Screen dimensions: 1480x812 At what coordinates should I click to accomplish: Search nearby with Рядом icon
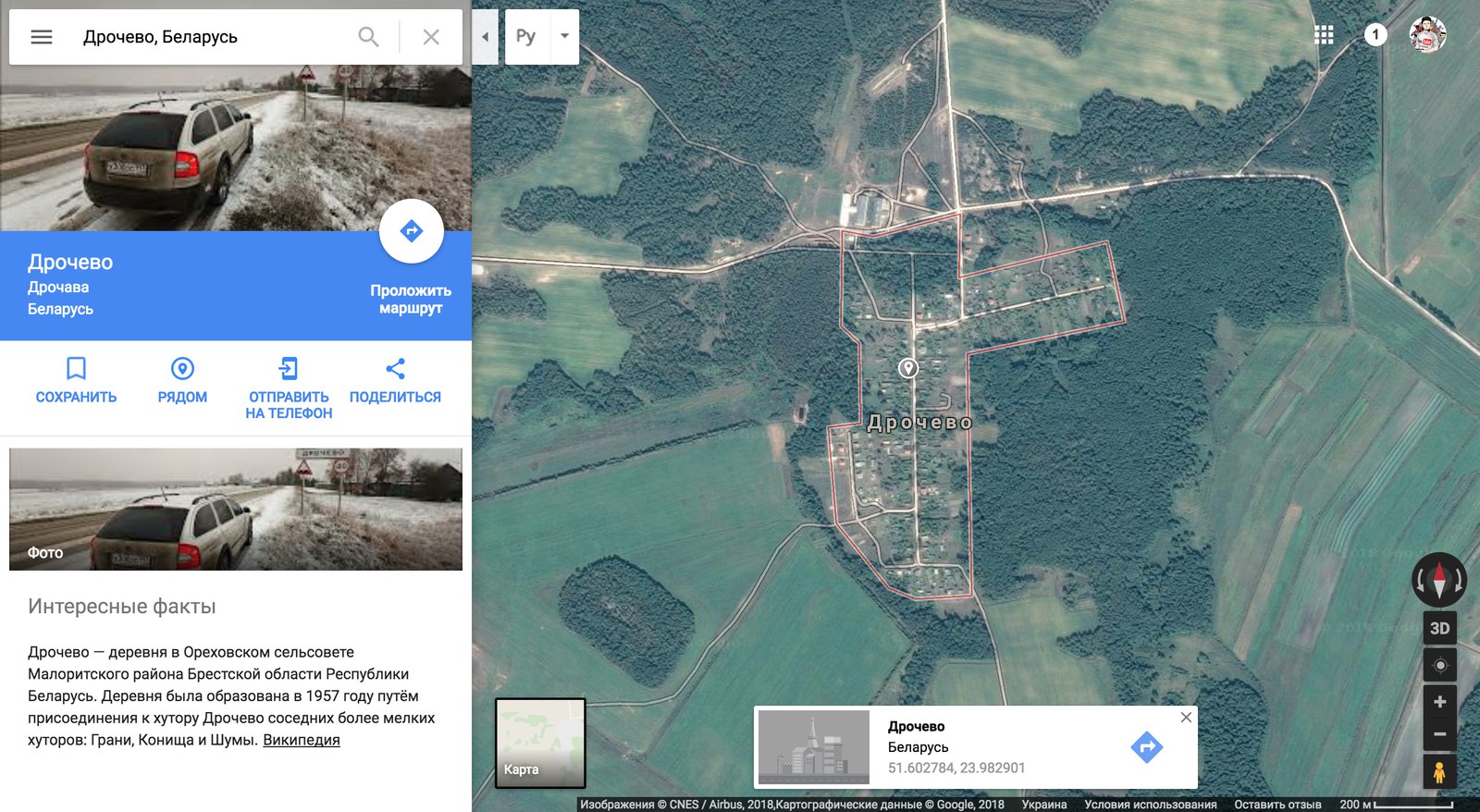(182, 380)
